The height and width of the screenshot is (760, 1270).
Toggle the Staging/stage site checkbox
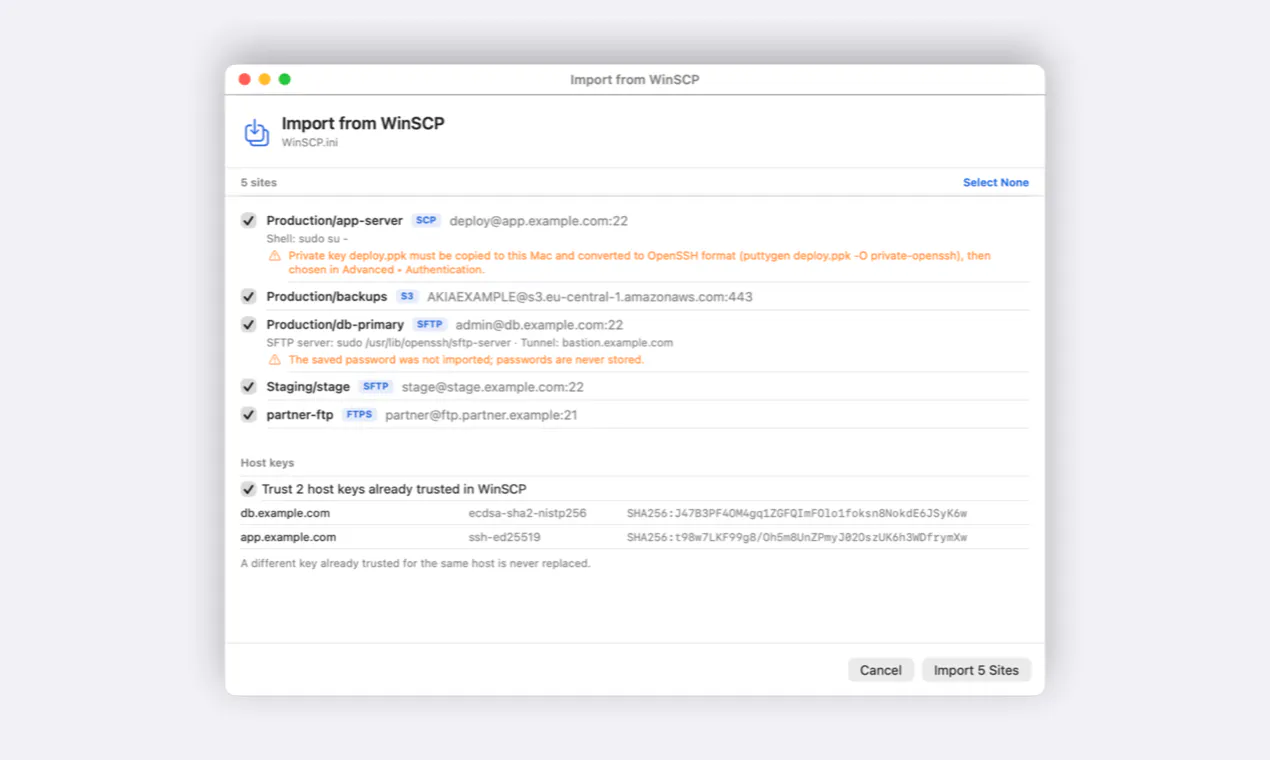coord(249,387)
